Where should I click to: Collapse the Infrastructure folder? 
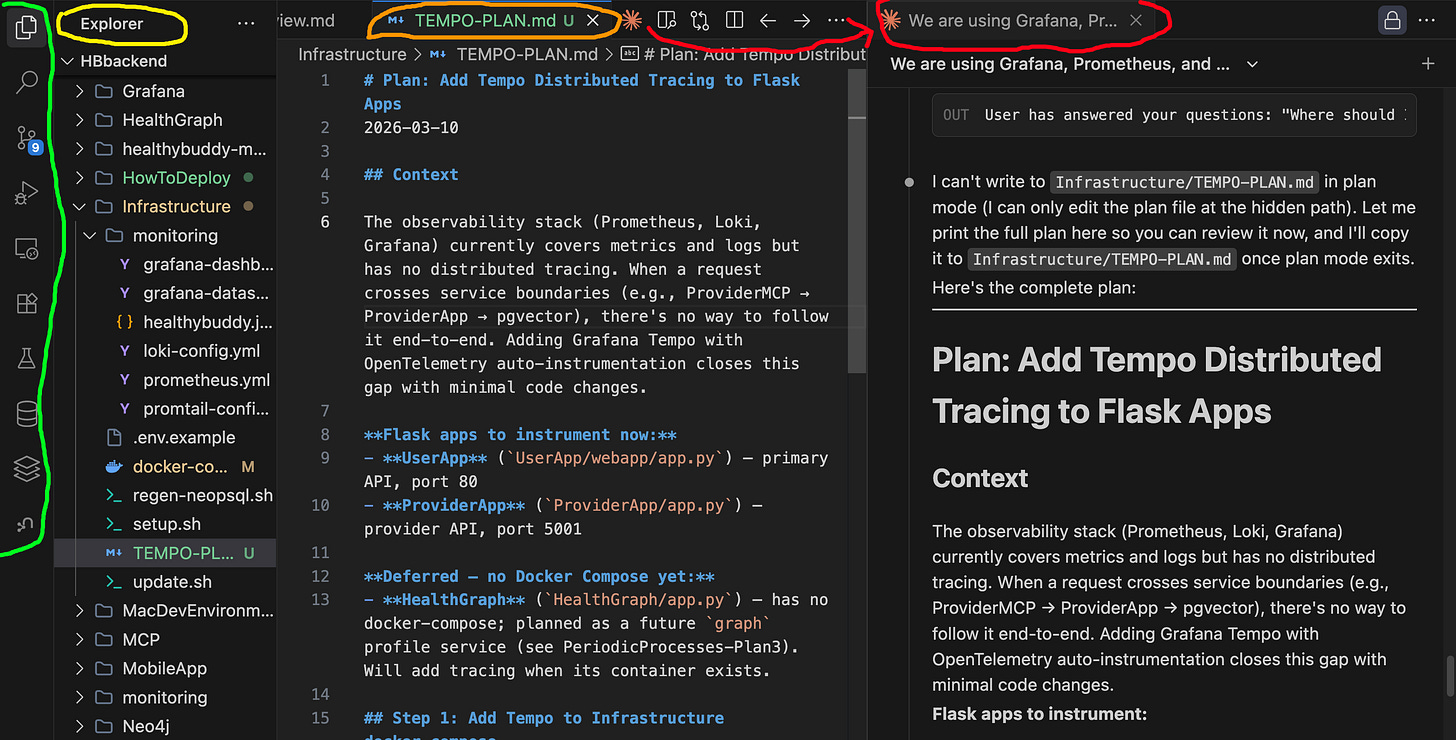81,207
